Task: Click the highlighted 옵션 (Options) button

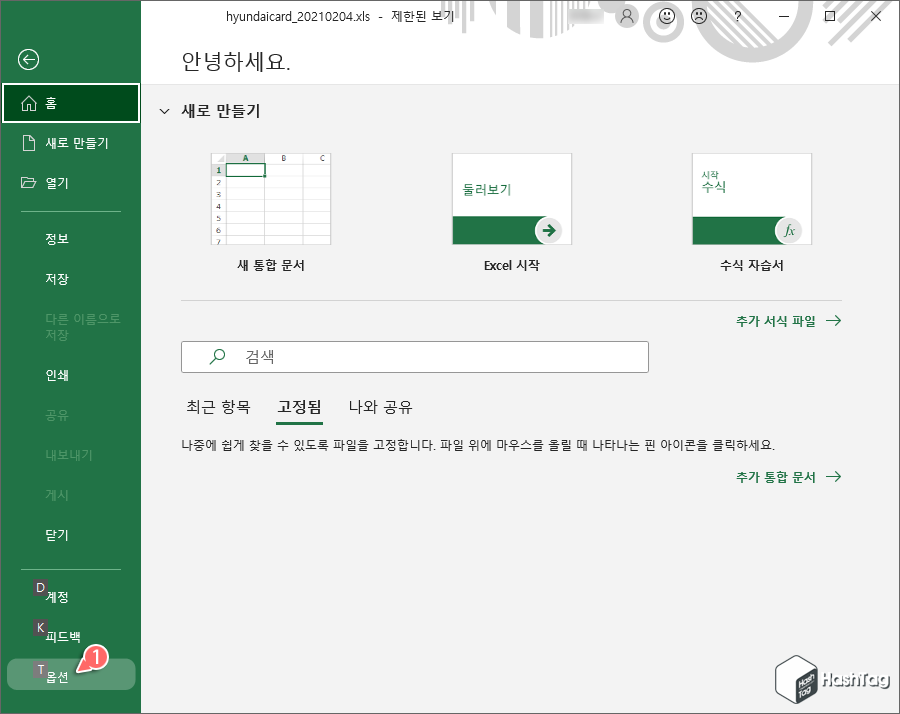Action: [x=60, y=674]
